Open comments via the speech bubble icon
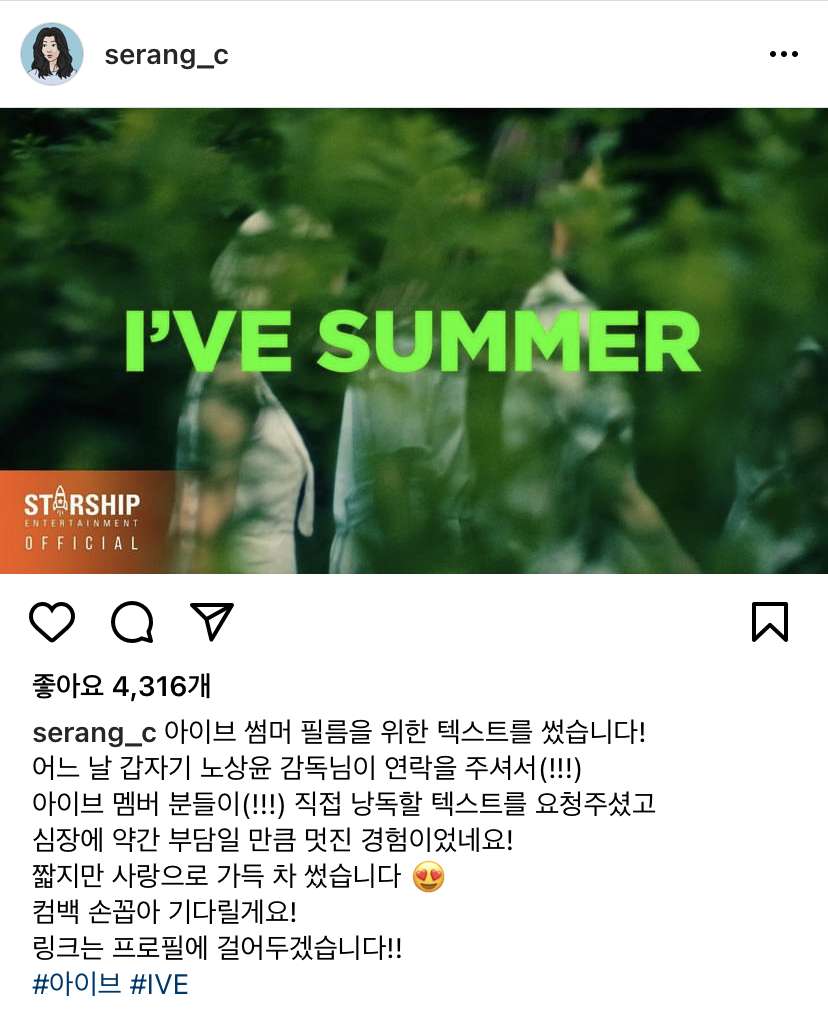This screenshot has width=828, height=1017. [x=132, y=622]
